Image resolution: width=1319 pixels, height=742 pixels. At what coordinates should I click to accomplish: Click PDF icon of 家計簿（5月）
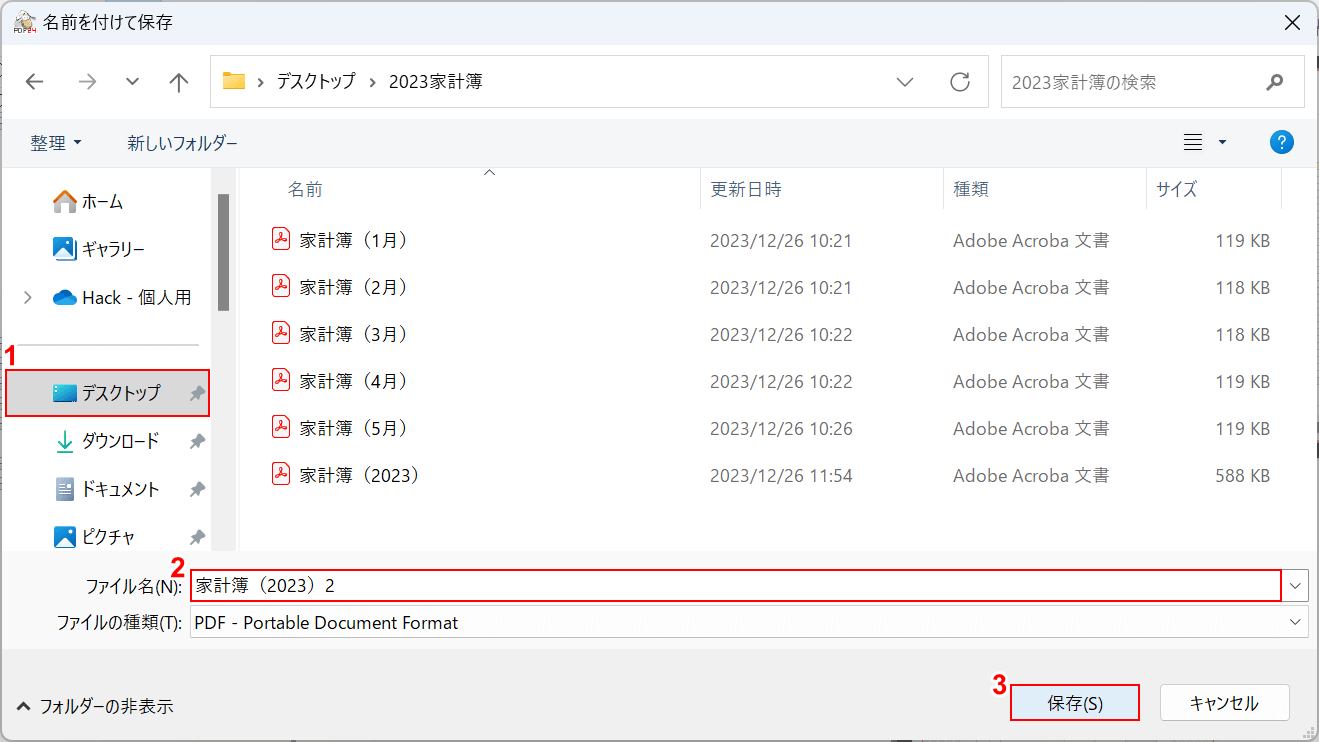(281, 427)
